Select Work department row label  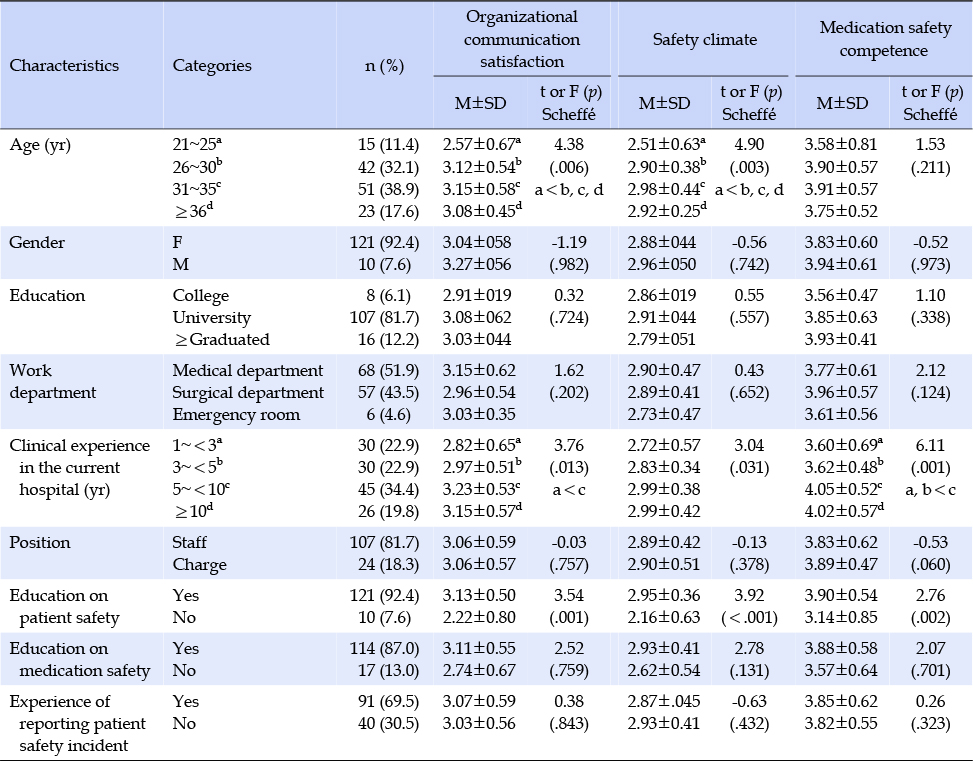(52, 382)
